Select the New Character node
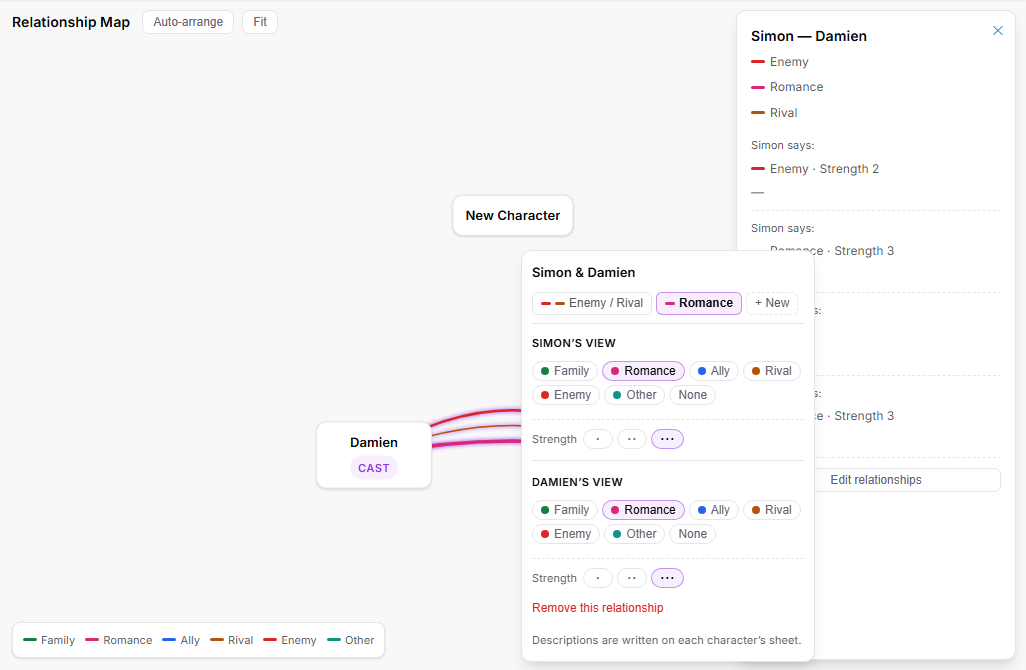1026x670 pixels. pos(513,215)
